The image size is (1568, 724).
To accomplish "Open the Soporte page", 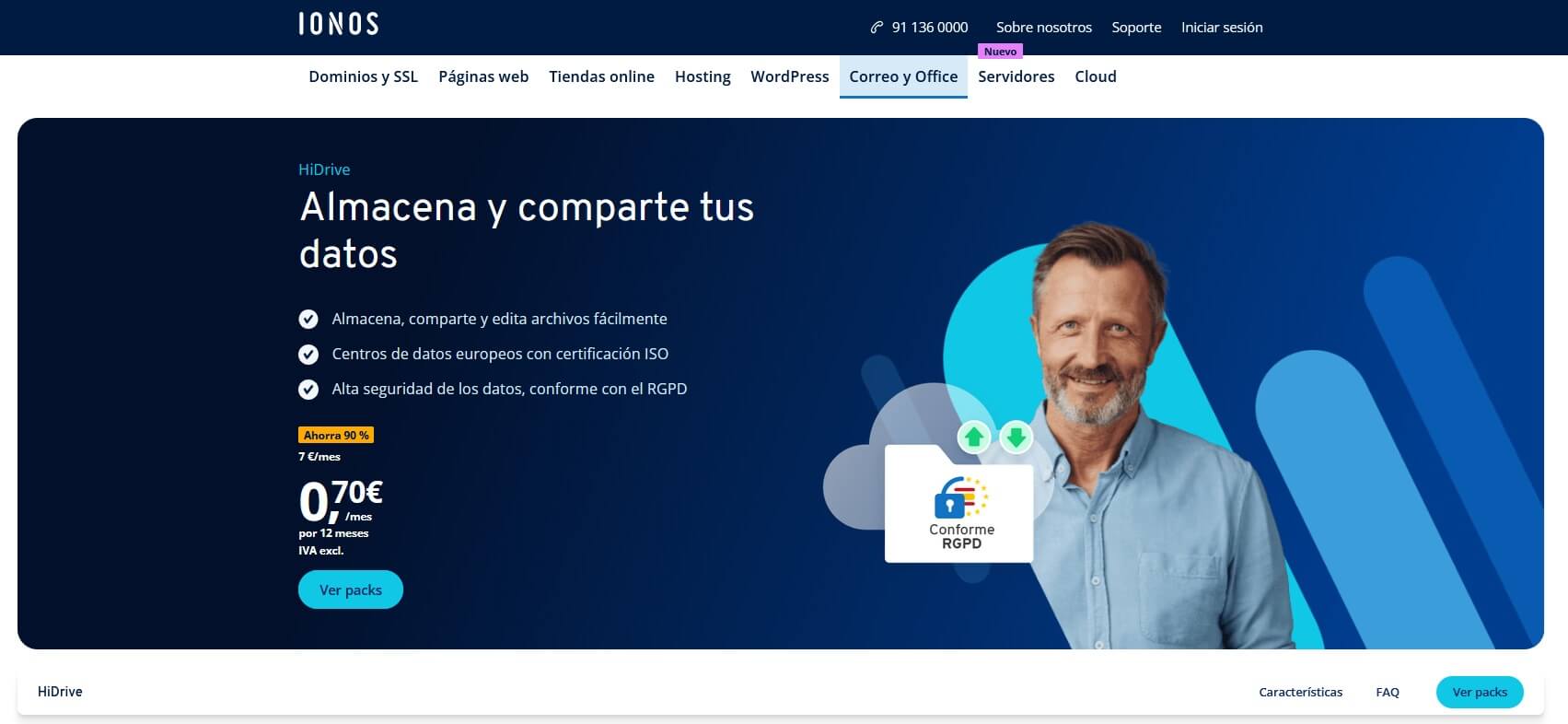I will pyautogui.click(x=1136, y=28).
